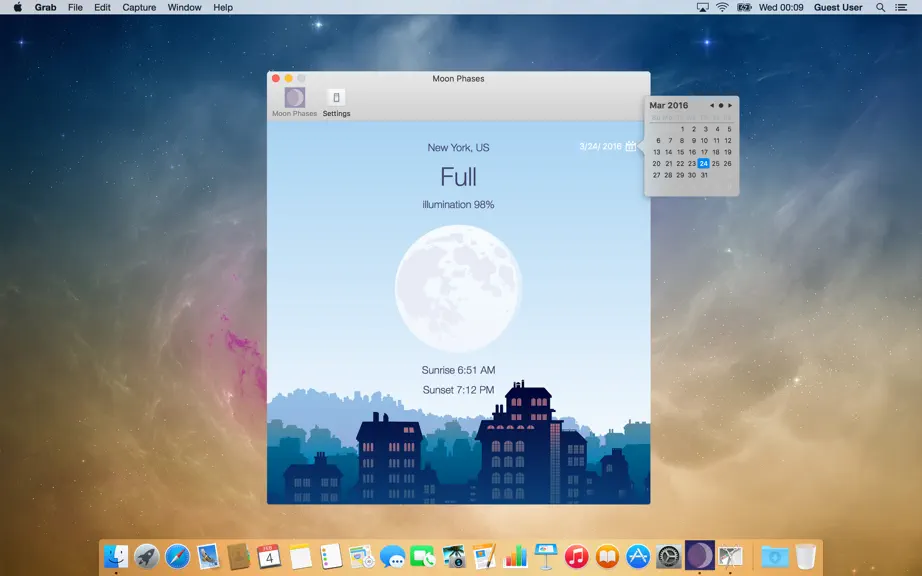Open Spotlight search in the menu bar

(880, 8)
